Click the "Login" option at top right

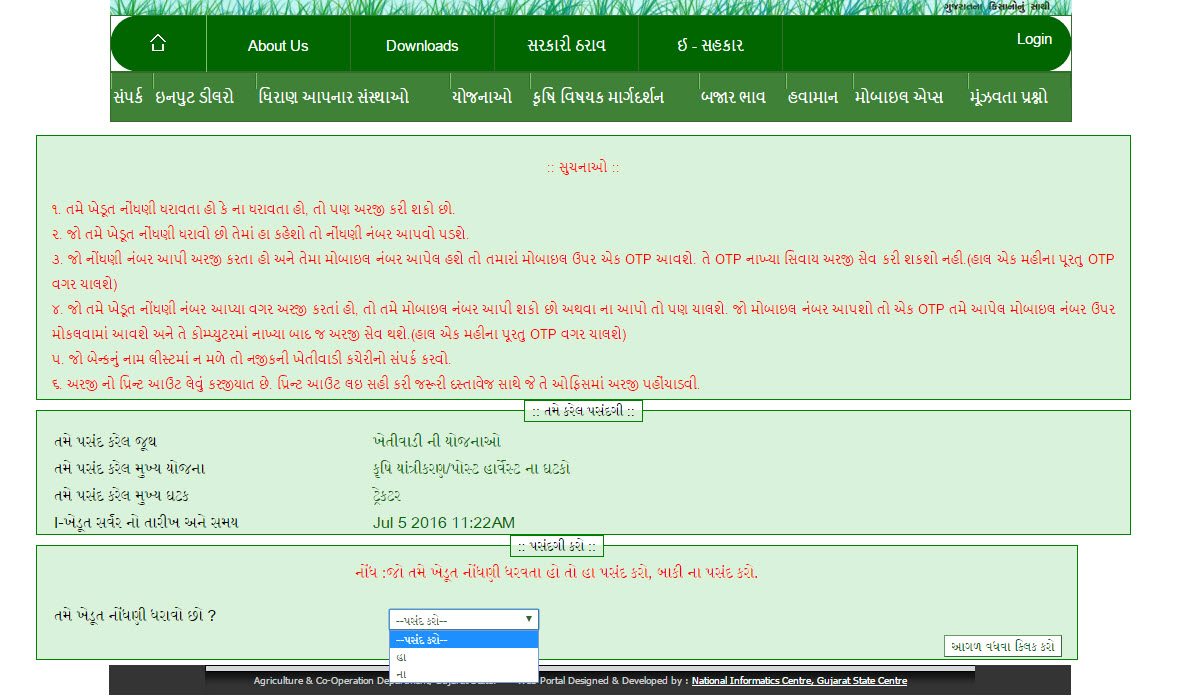[1034, 38]
